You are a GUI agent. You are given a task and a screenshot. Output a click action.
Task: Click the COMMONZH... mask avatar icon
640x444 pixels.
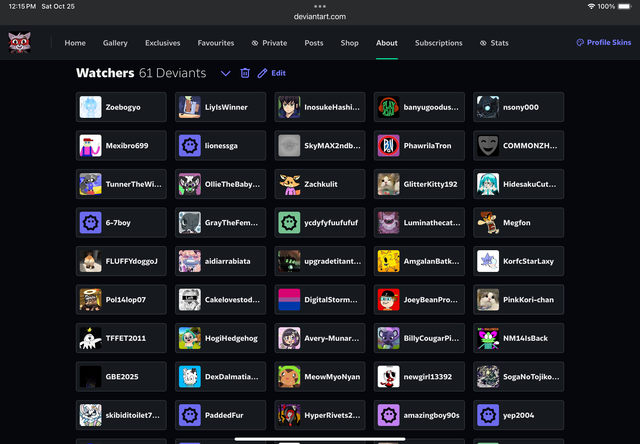point(488,146)
